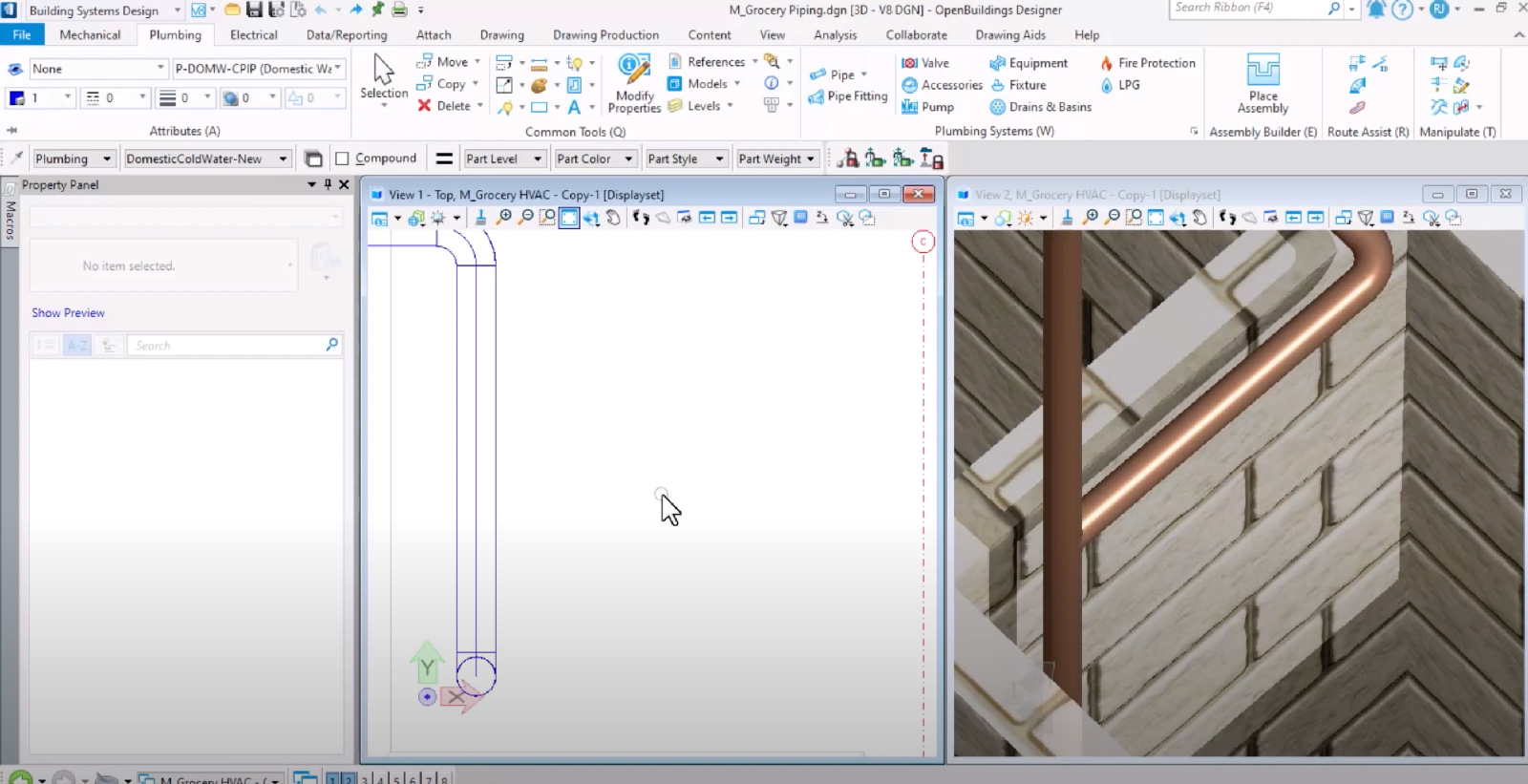Screen dimensions: 1528x784
Task: Toggle view 2 button in status bar
Action: point(349,779)
